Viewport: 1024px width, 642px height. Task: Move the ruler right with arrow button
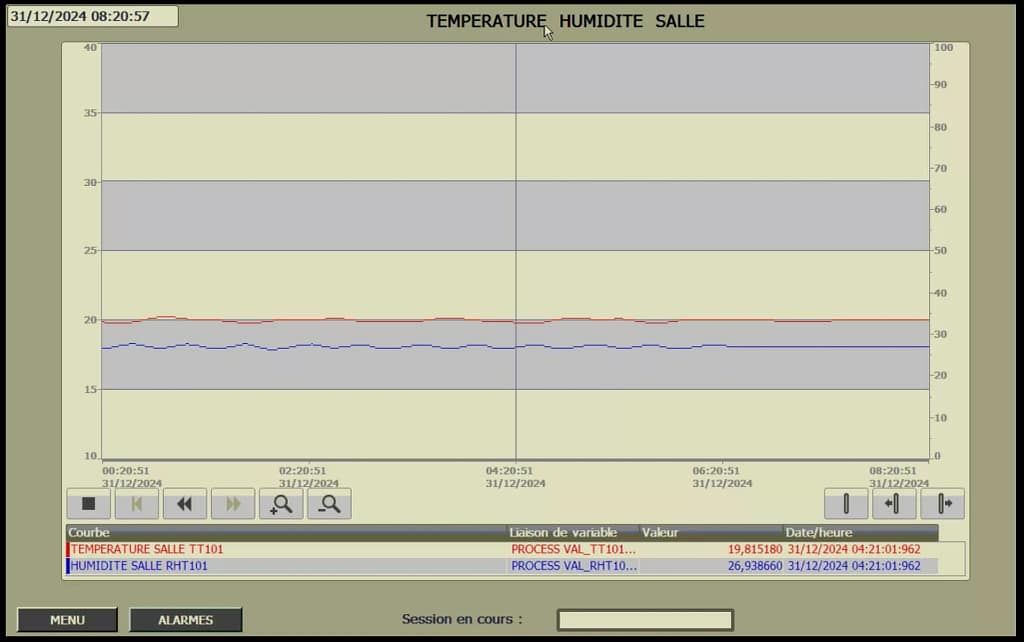pyautogui.click(x=942, y=504)
